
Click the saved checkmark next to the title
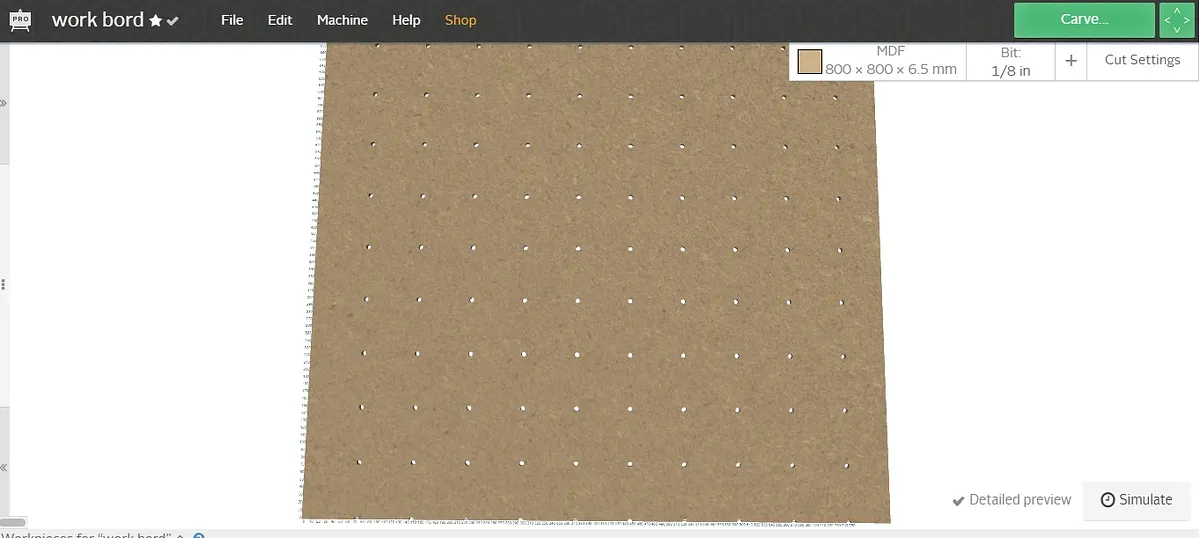click(173, 21)
